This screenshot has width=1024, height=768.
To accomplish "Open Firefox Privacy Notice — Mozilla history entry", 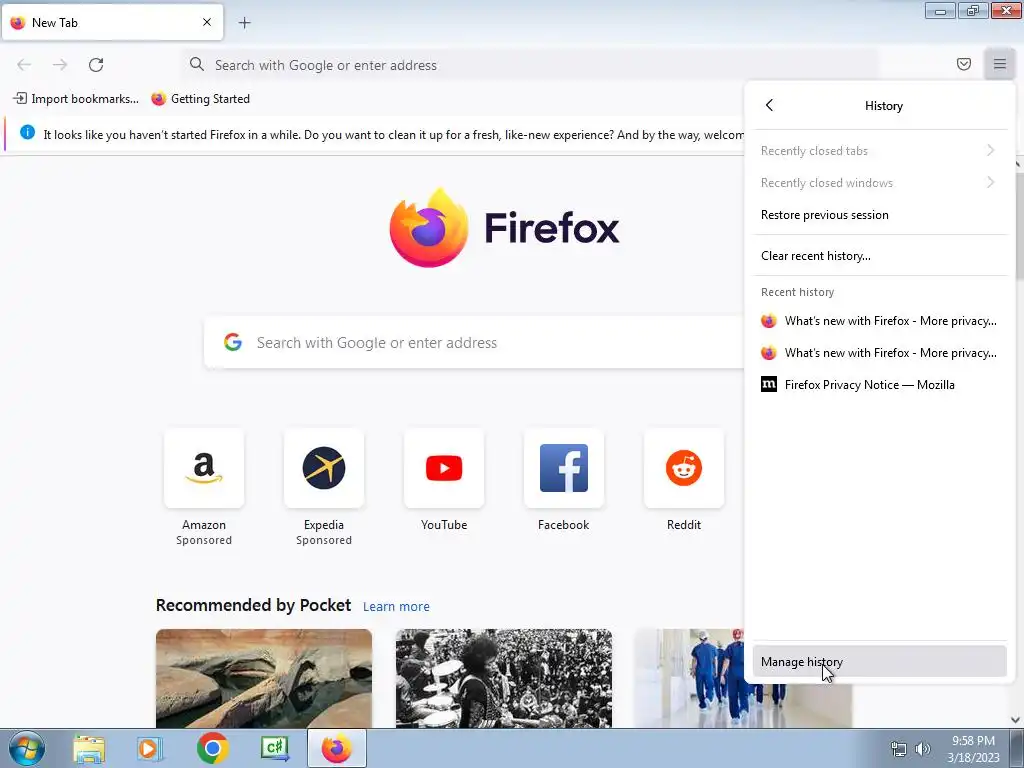I will click(880, 385).
